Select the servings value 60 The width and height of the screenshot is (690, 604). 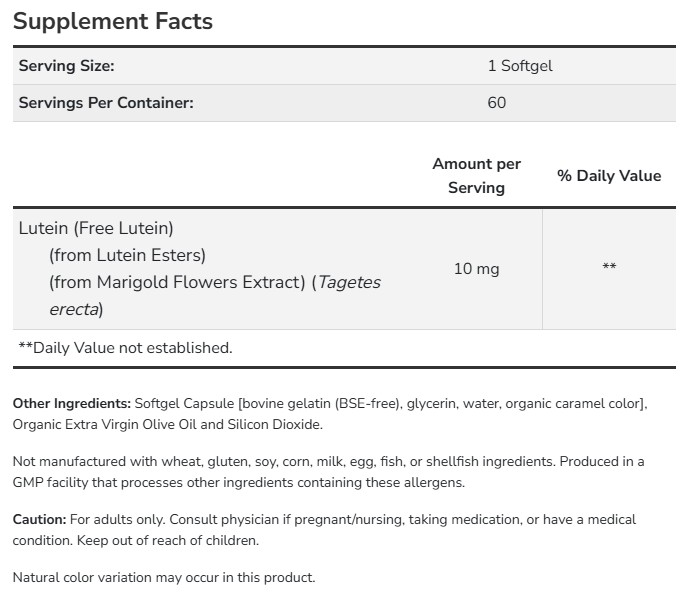tap(497, 102)
